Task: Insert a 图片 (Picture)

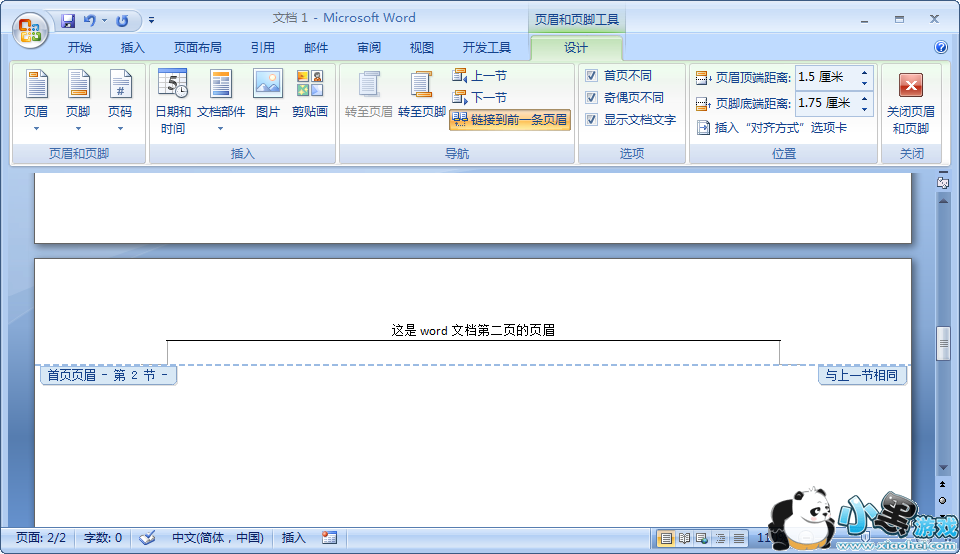Action: tap(268, 94)
